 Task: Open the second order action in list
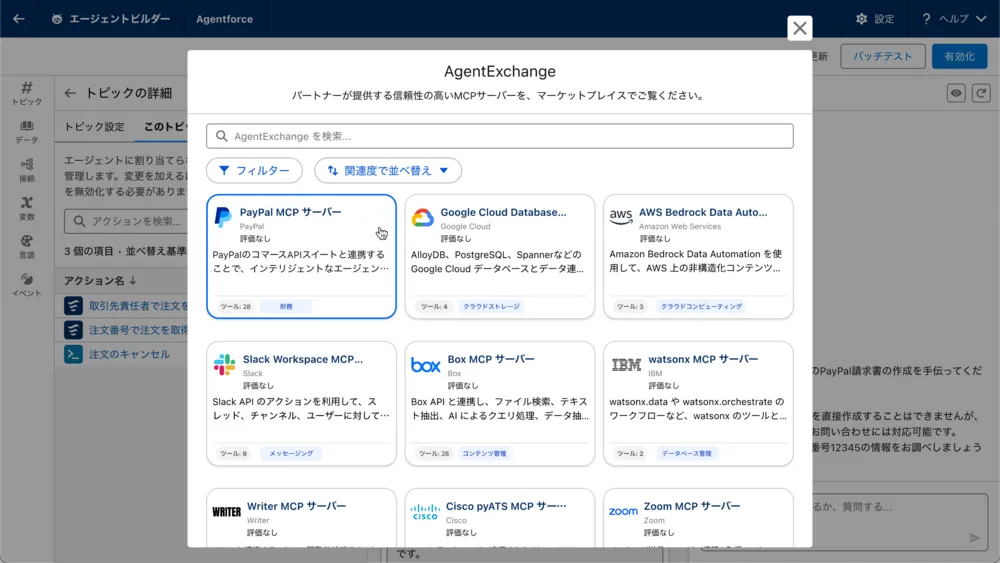(138, 330)
